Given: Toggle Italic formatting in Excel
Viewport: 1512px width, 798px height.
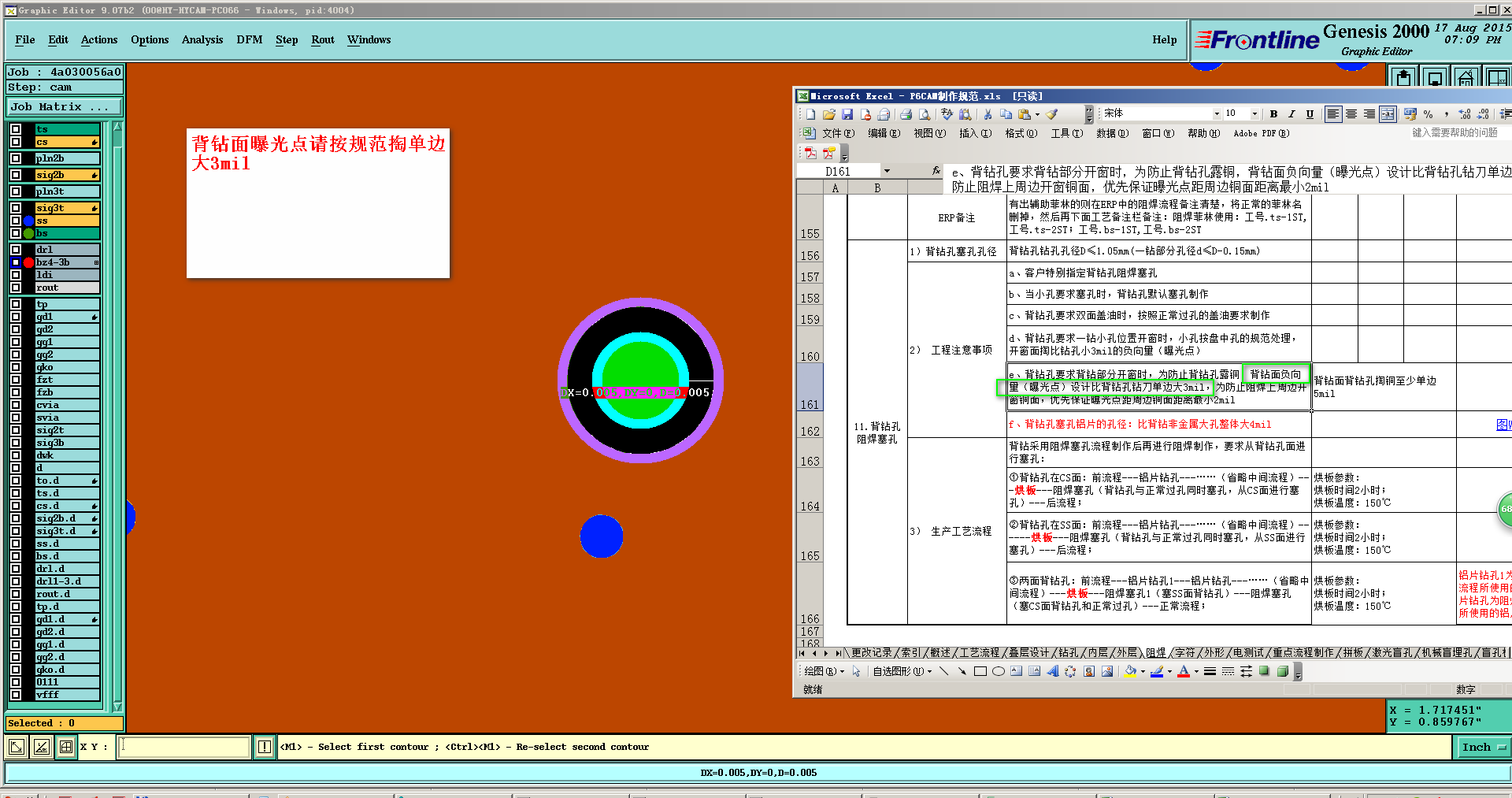Looking at the screenshot, I should [x=1291, y=114].
